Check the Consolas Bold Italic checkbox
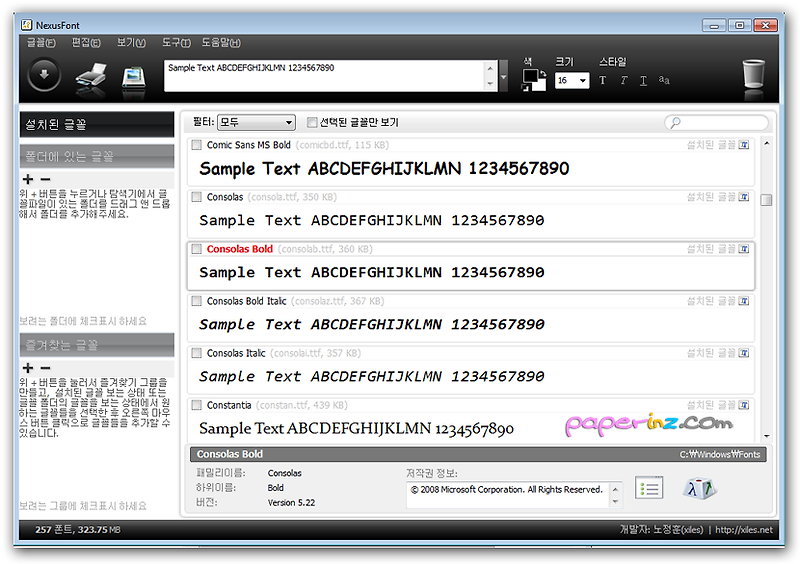The width and height of the screenshot is (800, 564). click(196, 301)
